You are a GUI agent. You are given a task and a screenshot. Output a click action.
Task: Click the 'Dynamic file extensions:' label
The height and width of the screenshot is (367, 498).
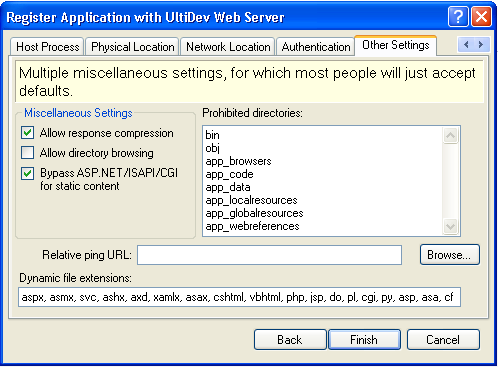tap(75, 278)
